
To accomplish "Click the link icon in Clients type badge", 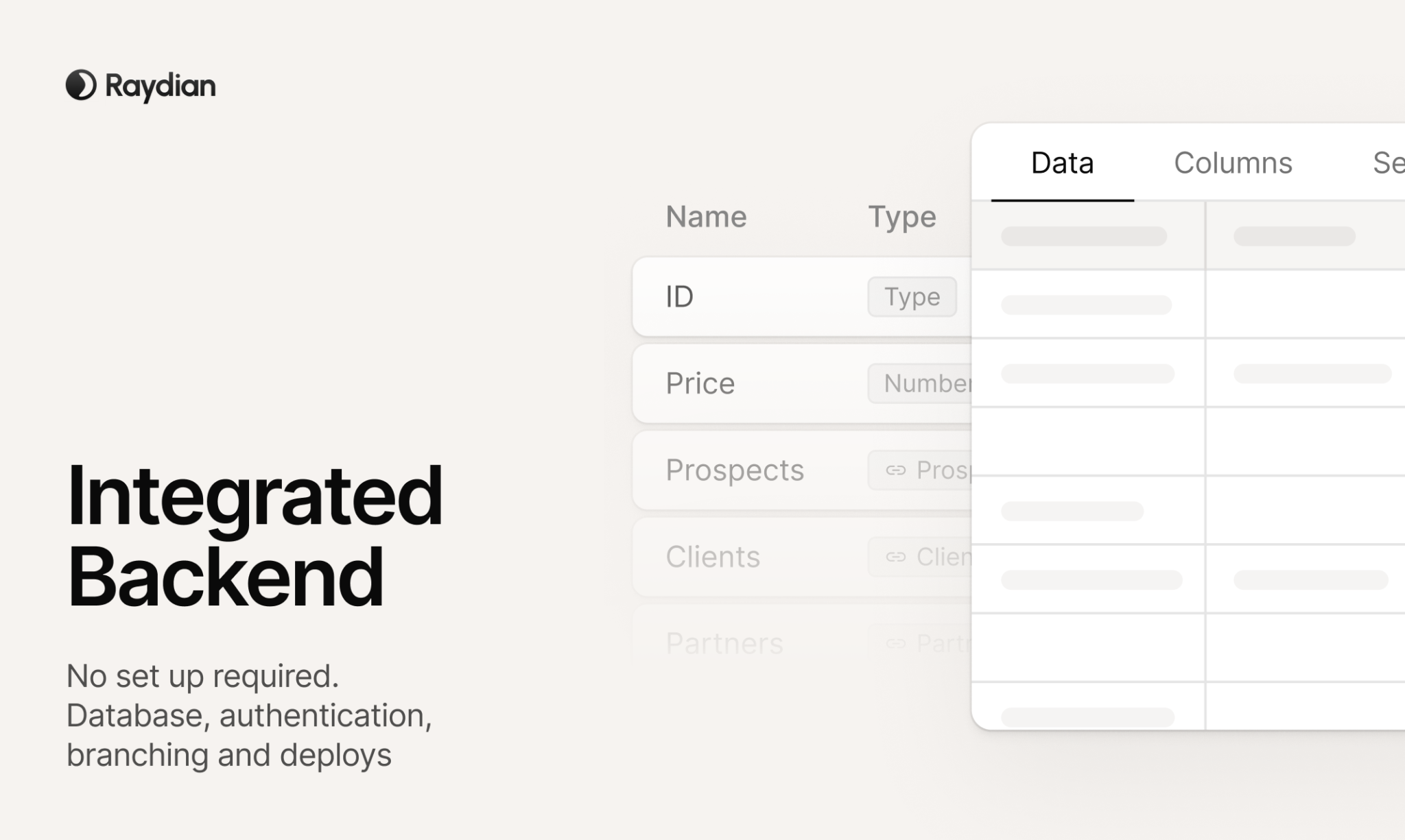I will pyautogui.click(x=895, y=557).
